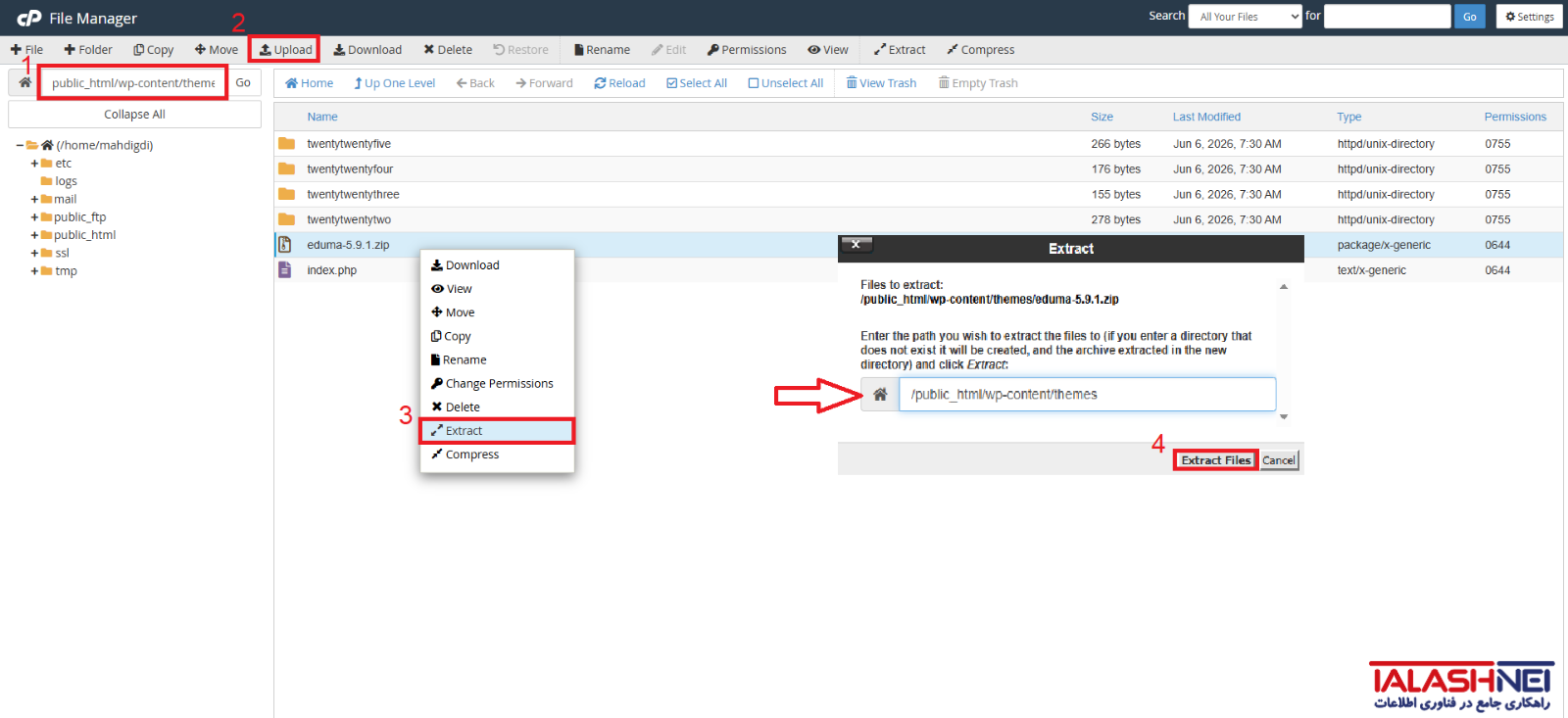Expand the public_ftp folder in tree

click(x=34, y=217)
